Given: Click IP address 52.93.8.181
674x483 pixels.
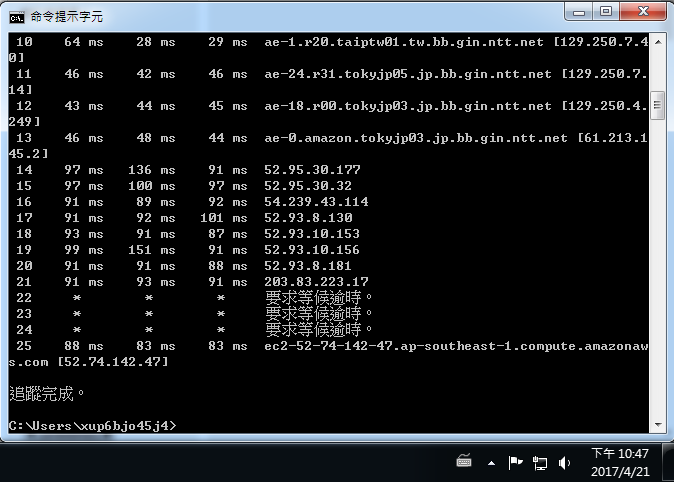Looking at the screenshot, I should tap(308, 266).
